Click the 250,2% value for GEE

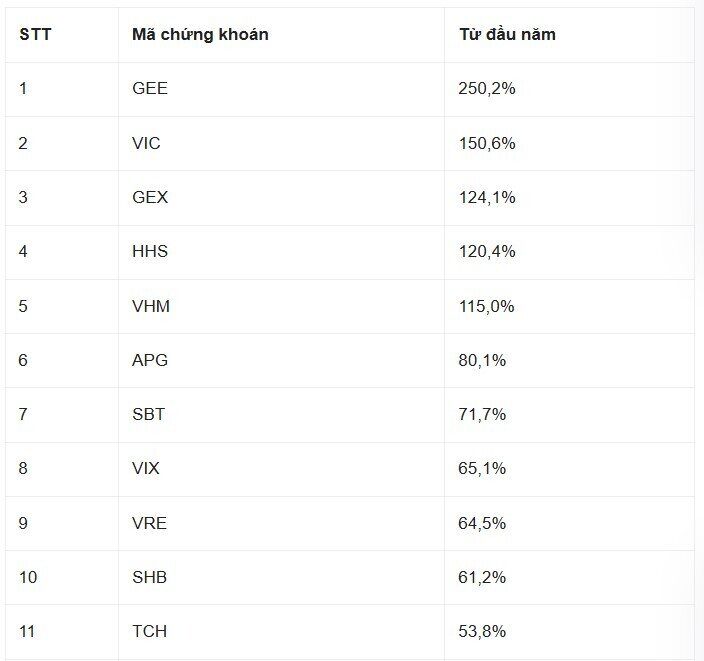[x=487, y=89]
